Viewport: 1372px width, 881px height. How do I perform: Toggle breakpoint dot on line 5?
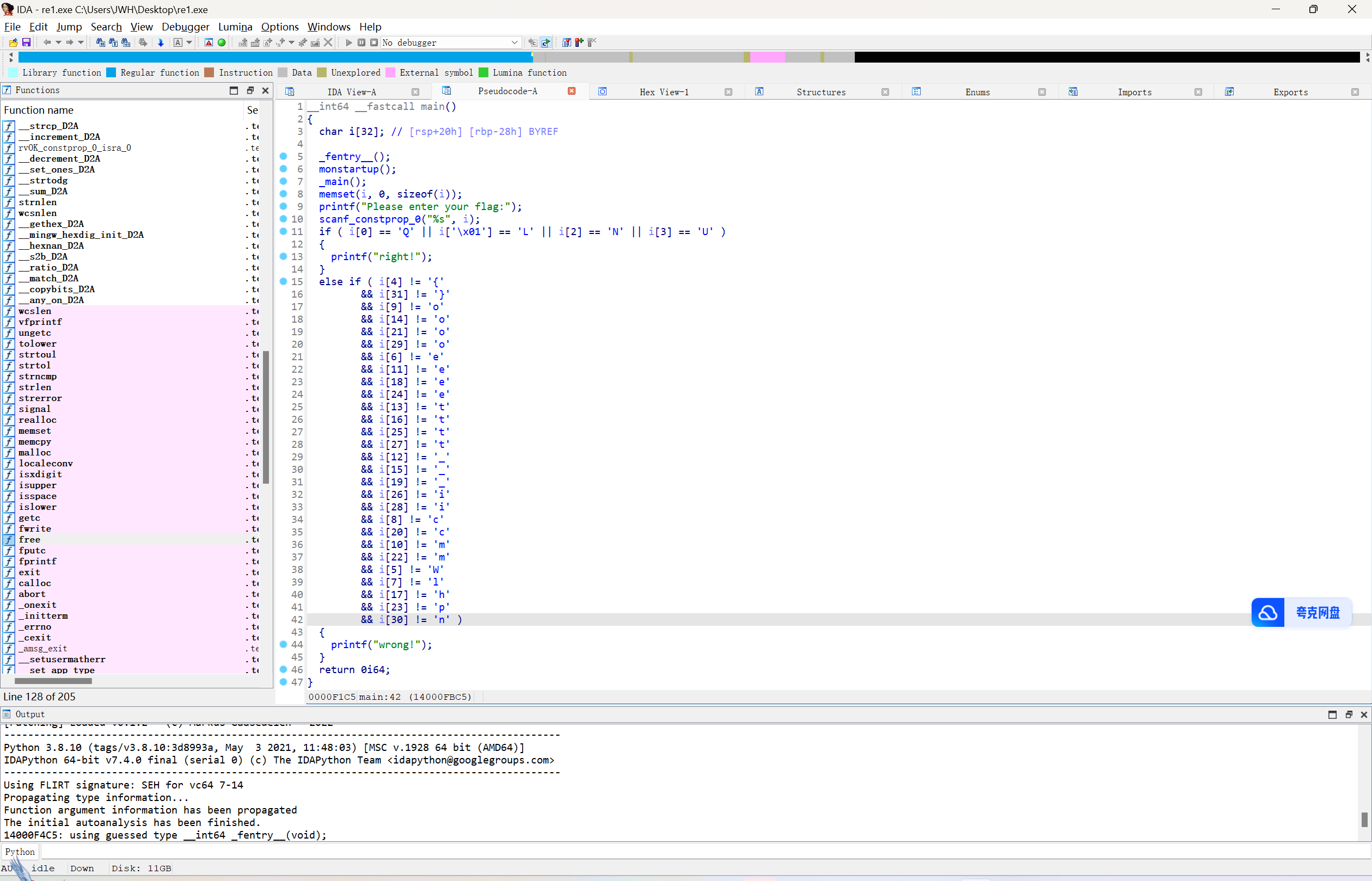coord(283,156)
